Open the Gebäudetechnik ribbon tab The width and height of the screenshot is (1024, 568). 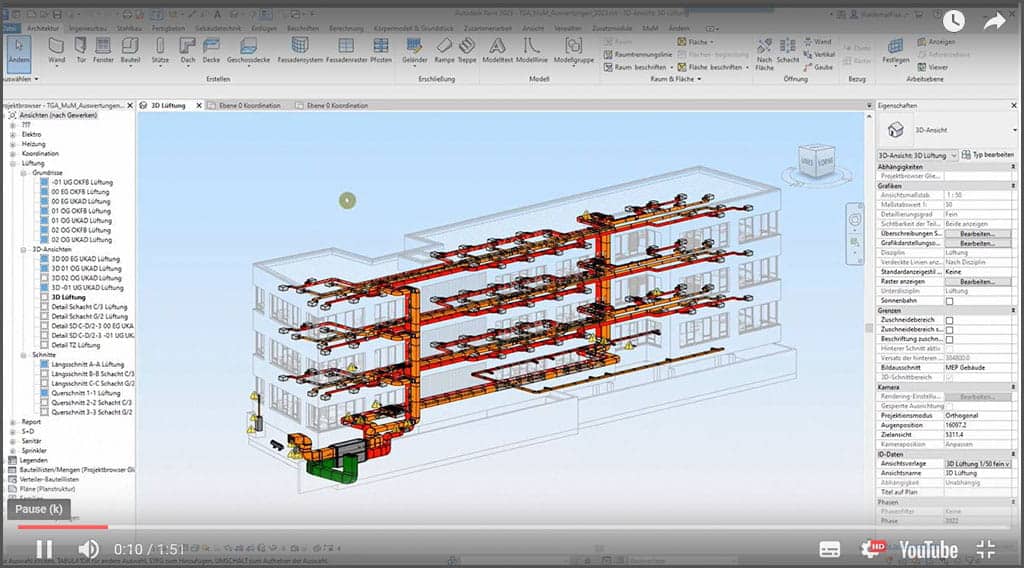(x=218, y=28)
